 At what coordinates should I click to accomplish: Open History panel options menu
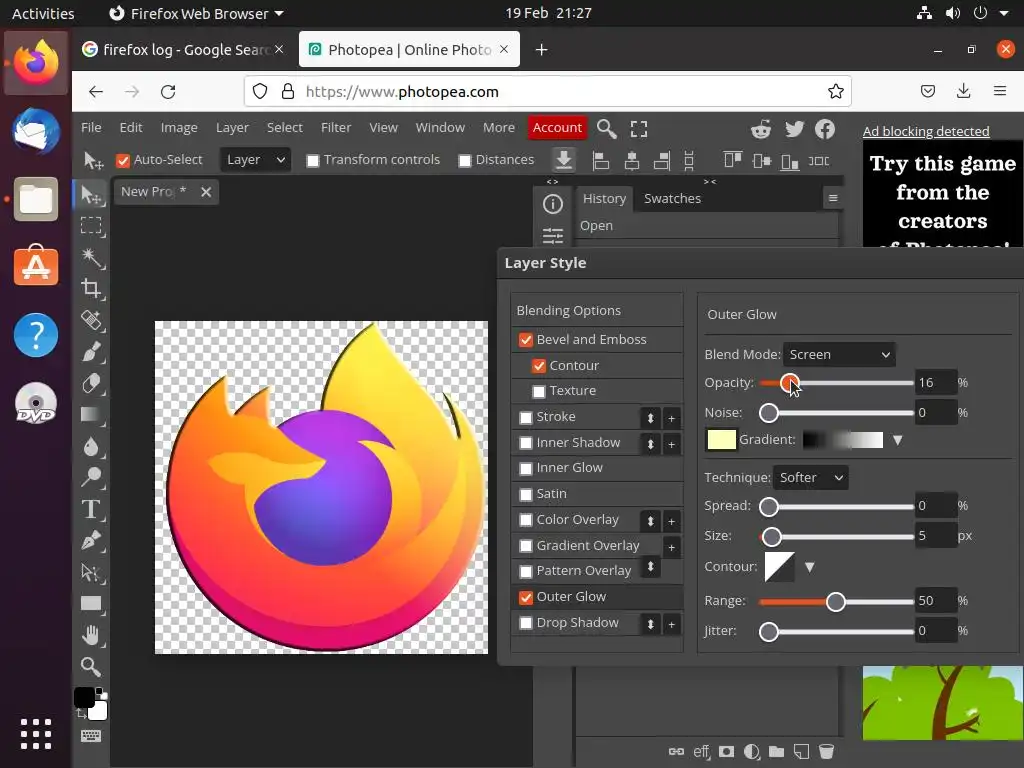[833, 198]
